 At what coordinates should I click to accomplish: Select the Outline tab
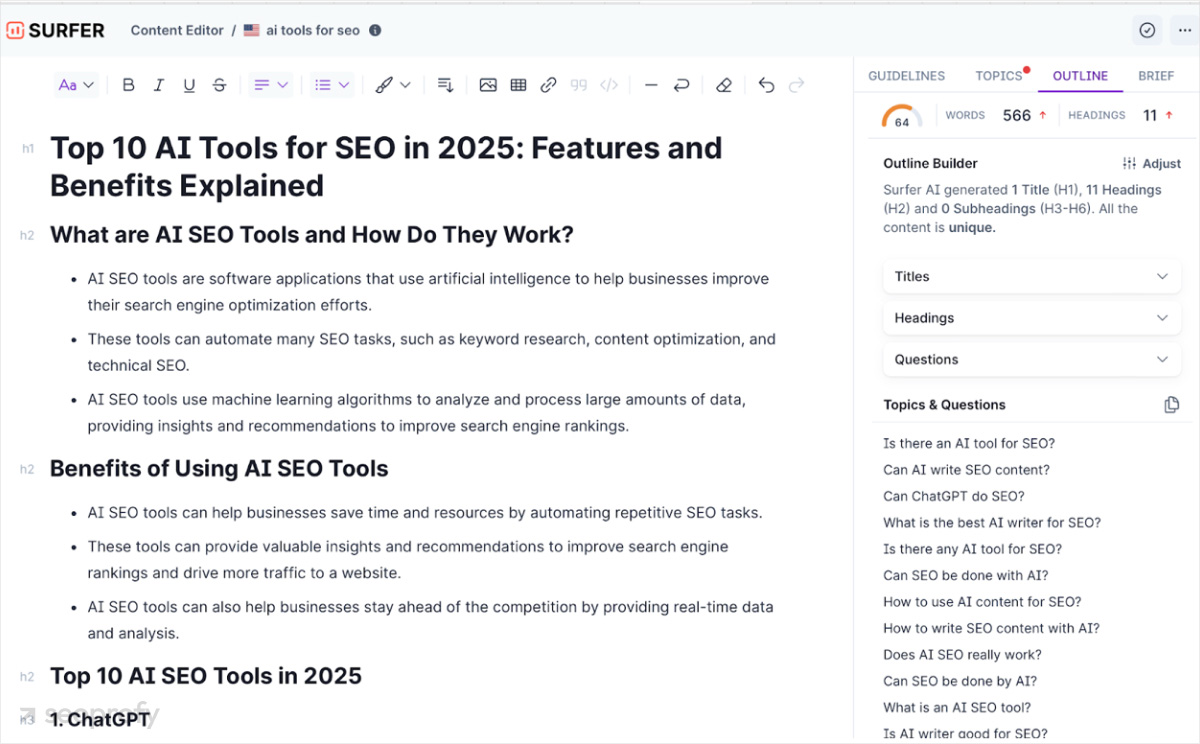tap(1080, 76)
